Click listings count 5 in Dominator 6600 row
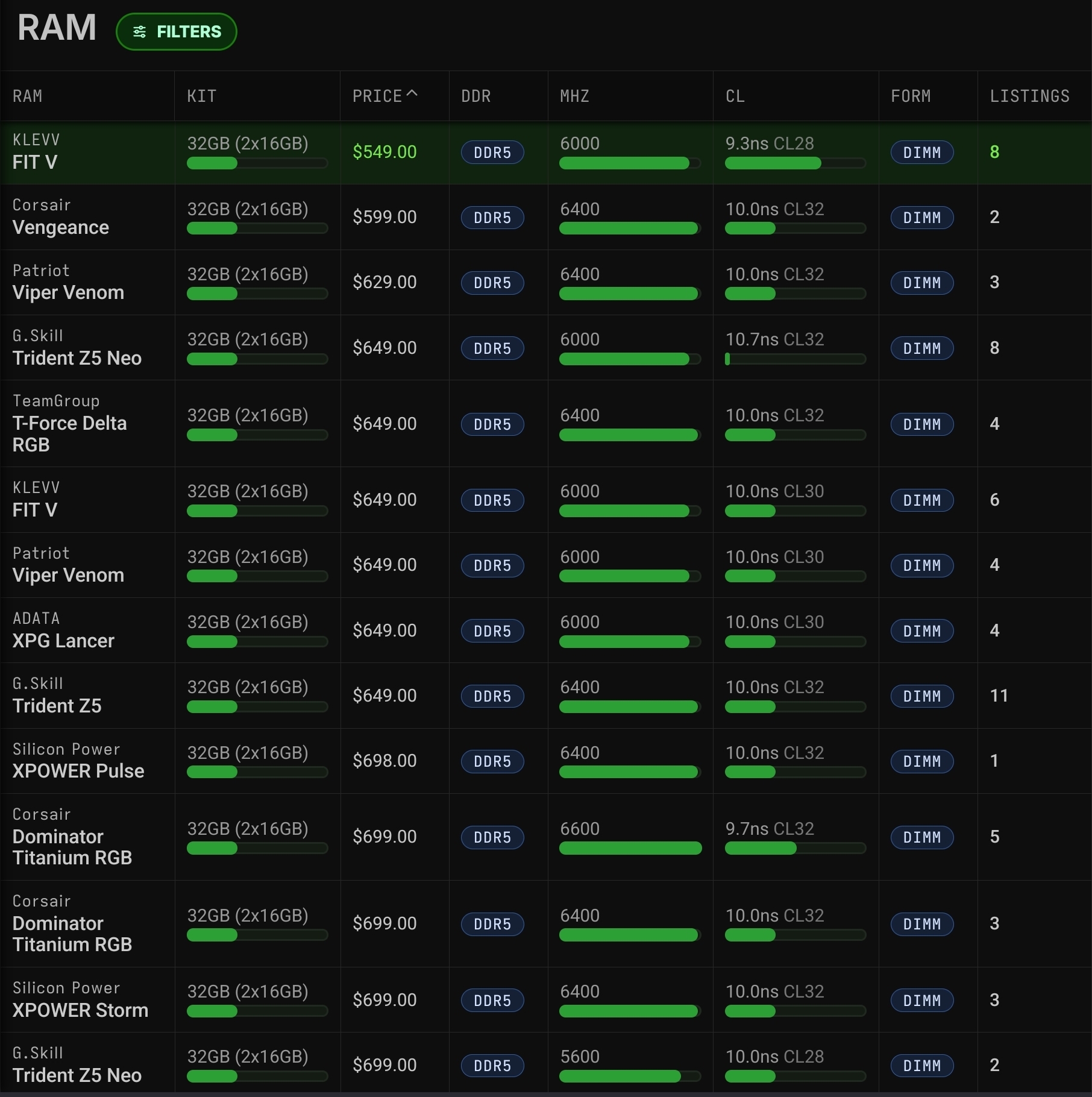The height and width of the screenshot is (1097, 1092). tap(994, 837)
